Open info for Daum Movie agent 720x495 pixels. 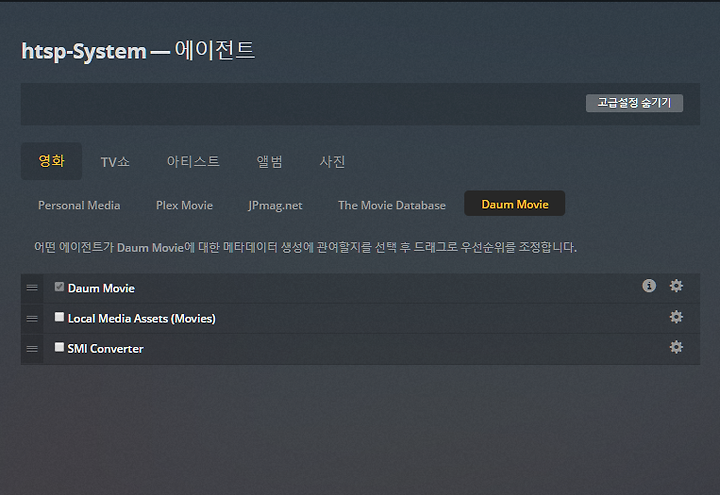pos(648,286)
